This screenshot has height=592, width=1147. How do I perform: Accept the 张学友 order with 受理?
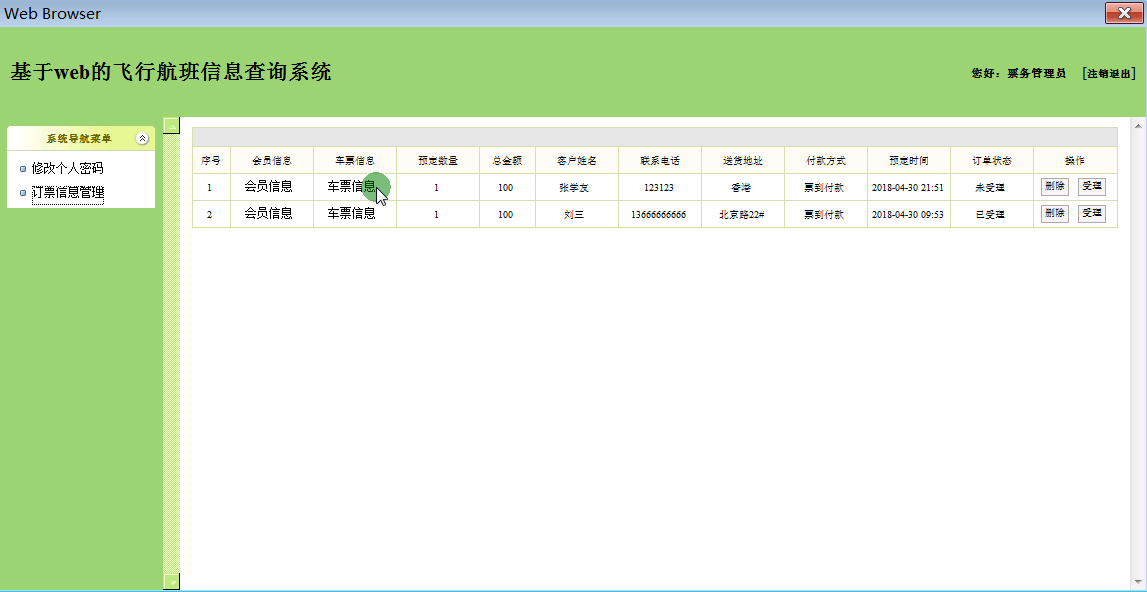click(x=1091, y=187)
